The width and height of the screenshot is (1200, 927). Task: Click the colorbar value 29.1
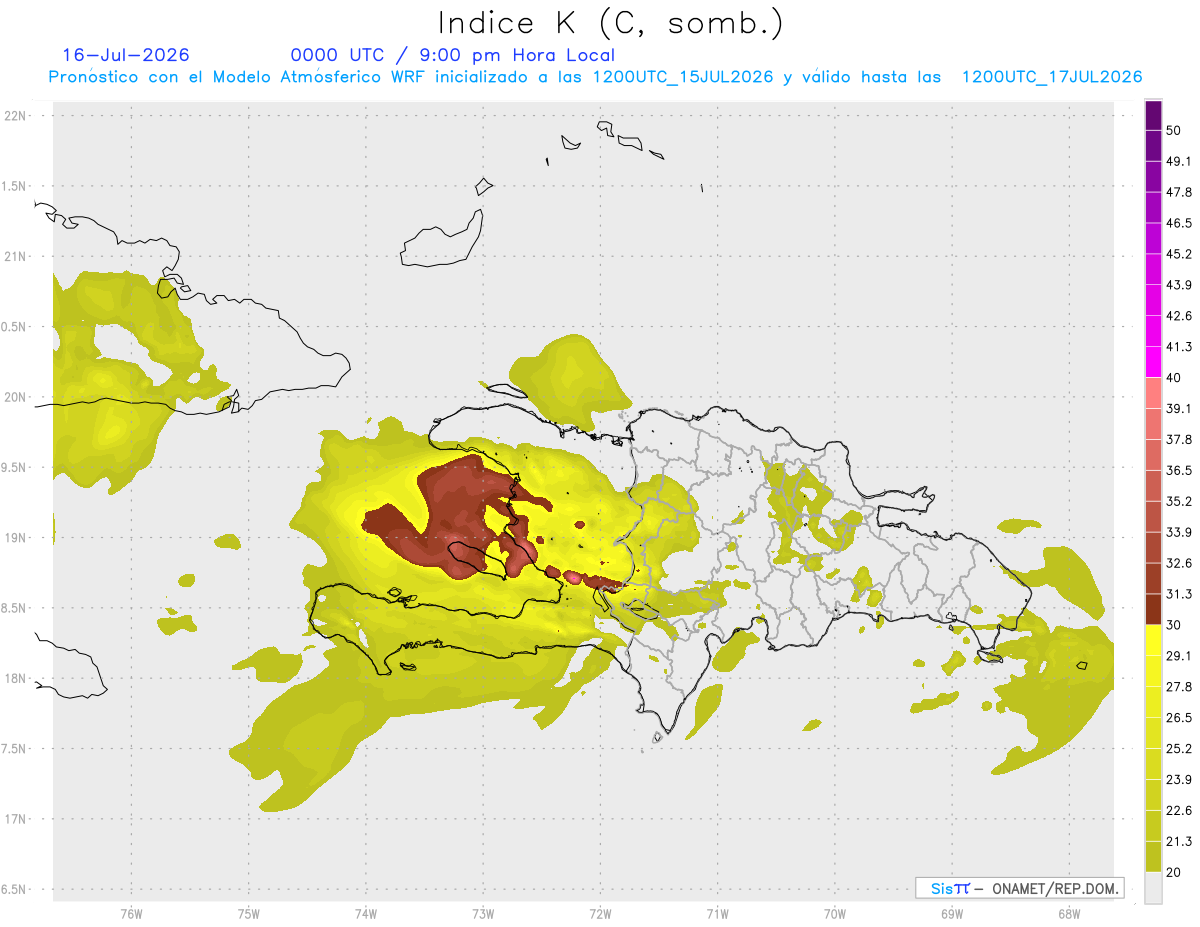click(x=1179, y=656)
